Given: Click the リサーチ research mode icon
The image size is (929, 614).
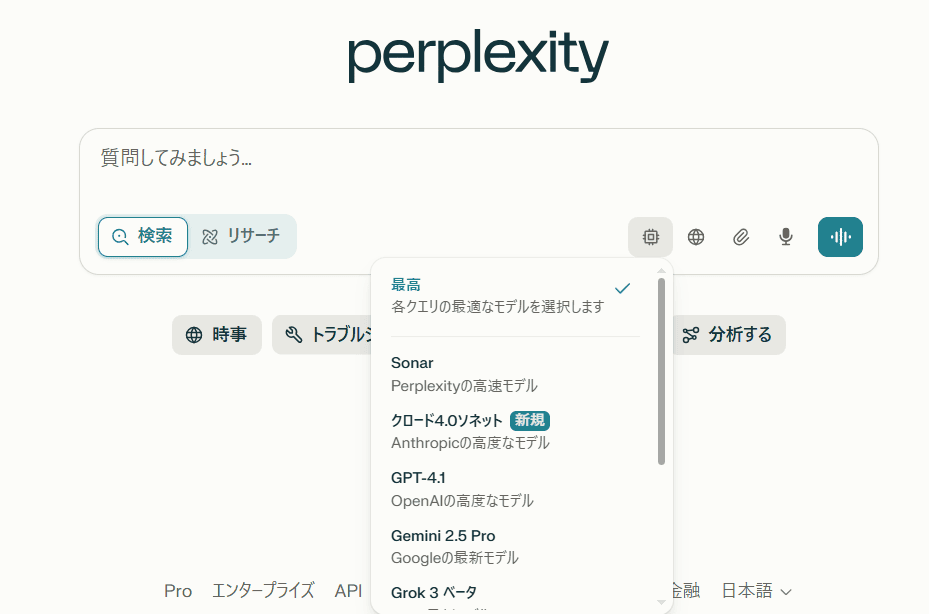Looking at the screenshot, I should click(x=210, y=236).
